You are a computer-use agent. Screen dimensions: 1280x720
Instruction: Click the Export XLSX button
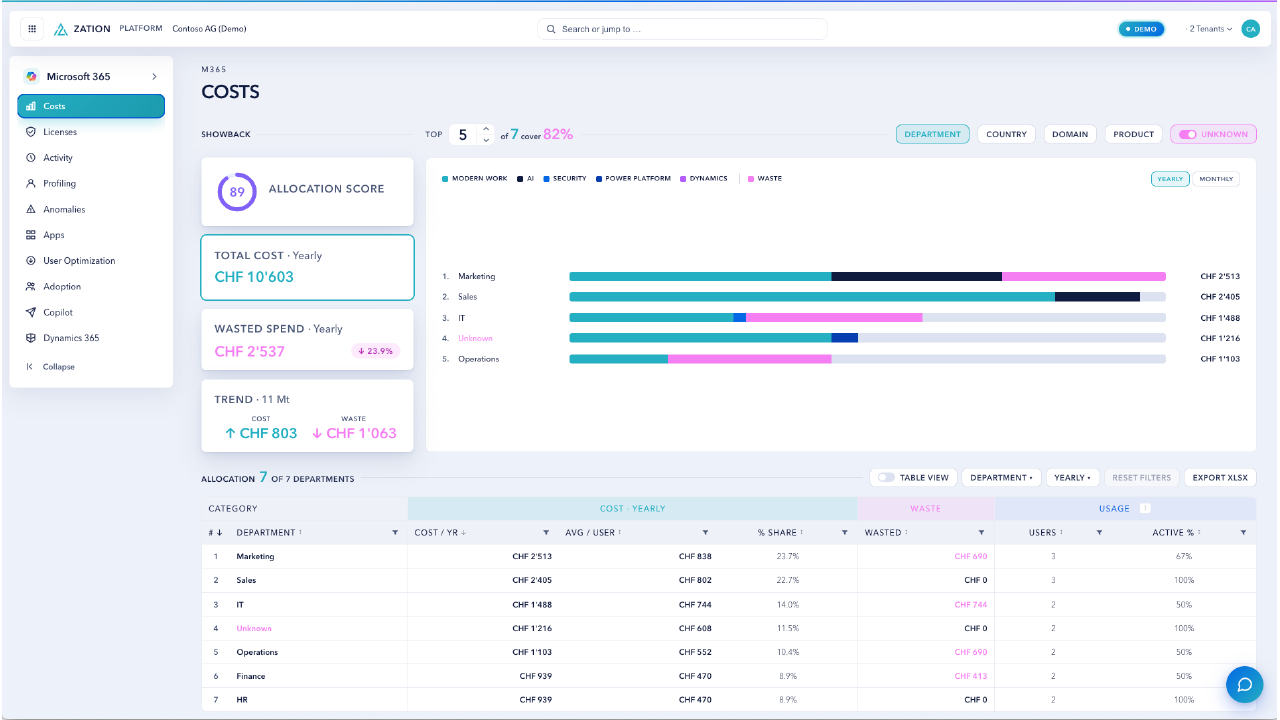(x=1220, y=478)
